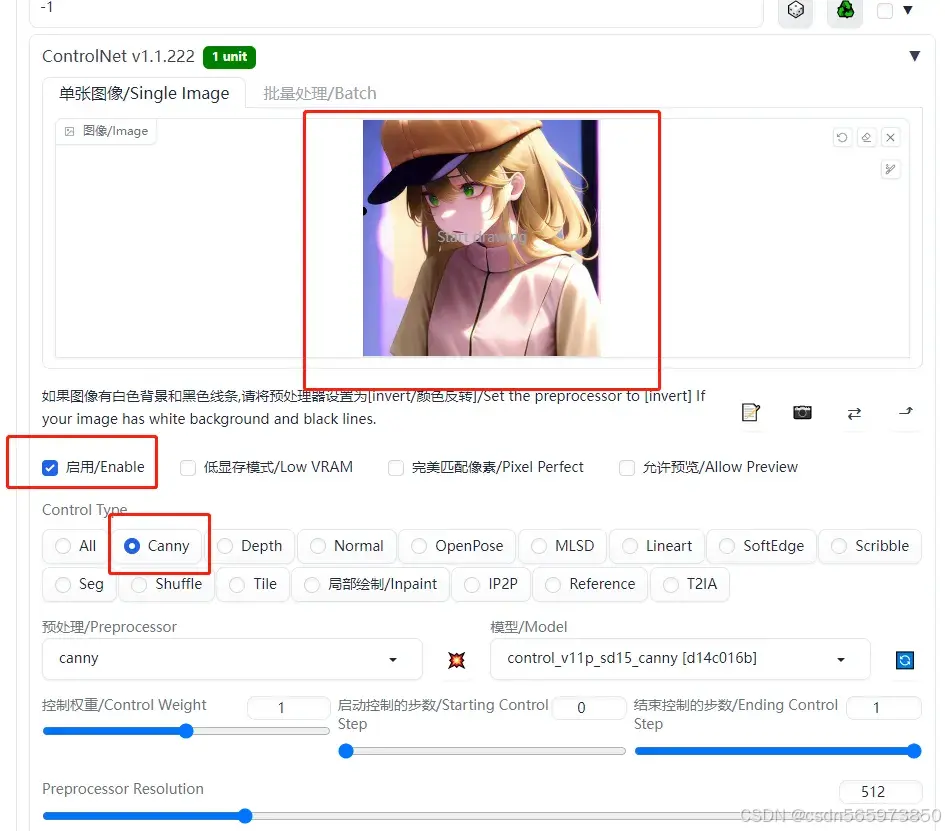
Task: Send dimensions using the upward arrow icon
Action: pos(904,412)
